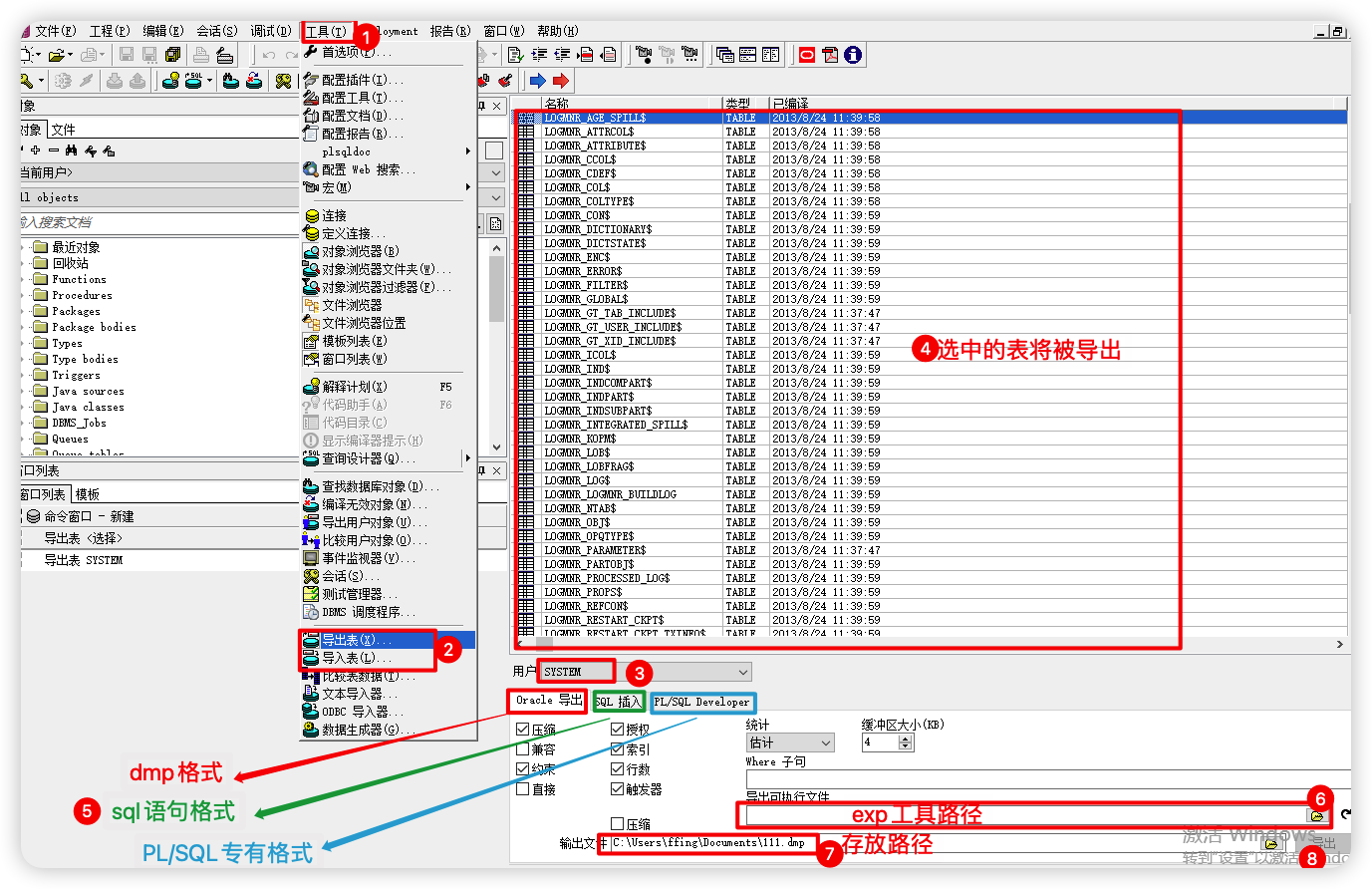Switch to the SQL 插入 tab

click(x=619, y=702)
